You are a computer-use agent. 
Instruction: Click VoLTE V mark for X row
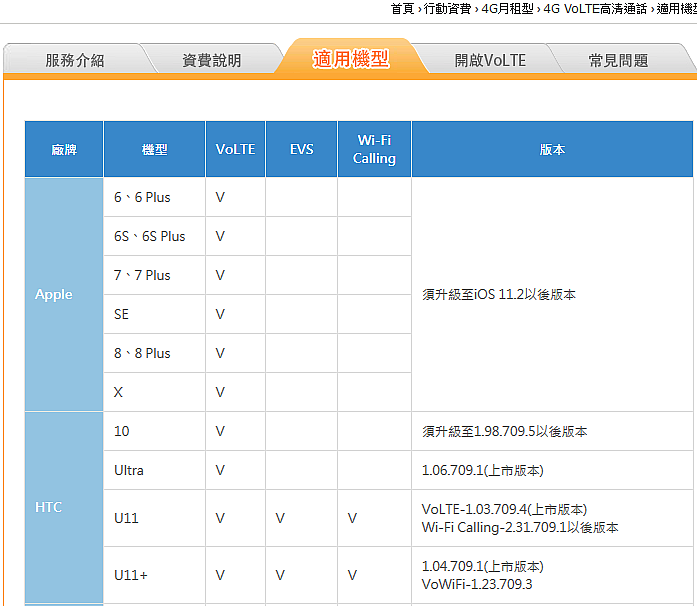pyautogui.click(x=220, y=392)
